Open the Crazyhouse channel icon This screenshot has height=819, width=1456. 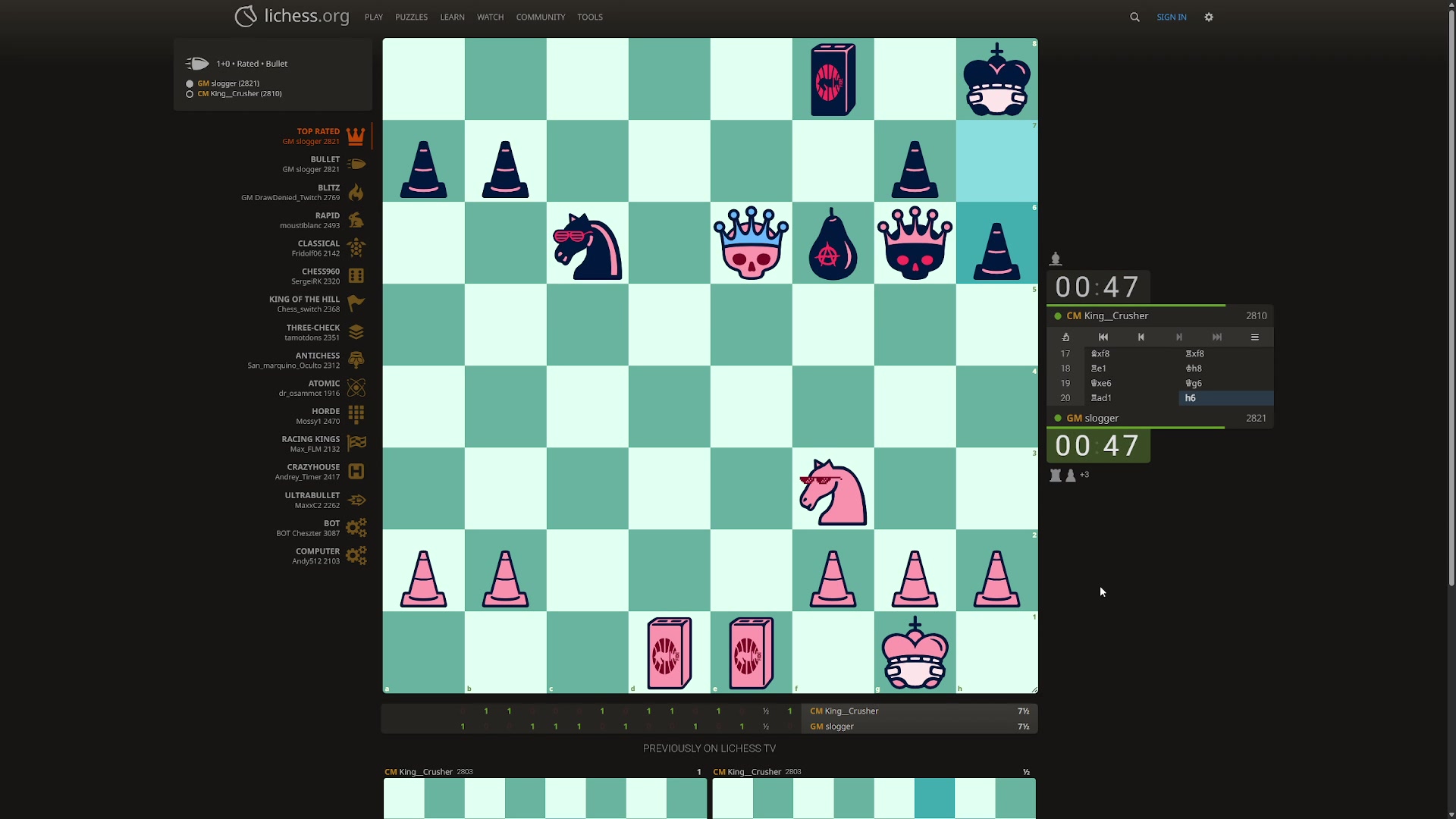[356, 471]
